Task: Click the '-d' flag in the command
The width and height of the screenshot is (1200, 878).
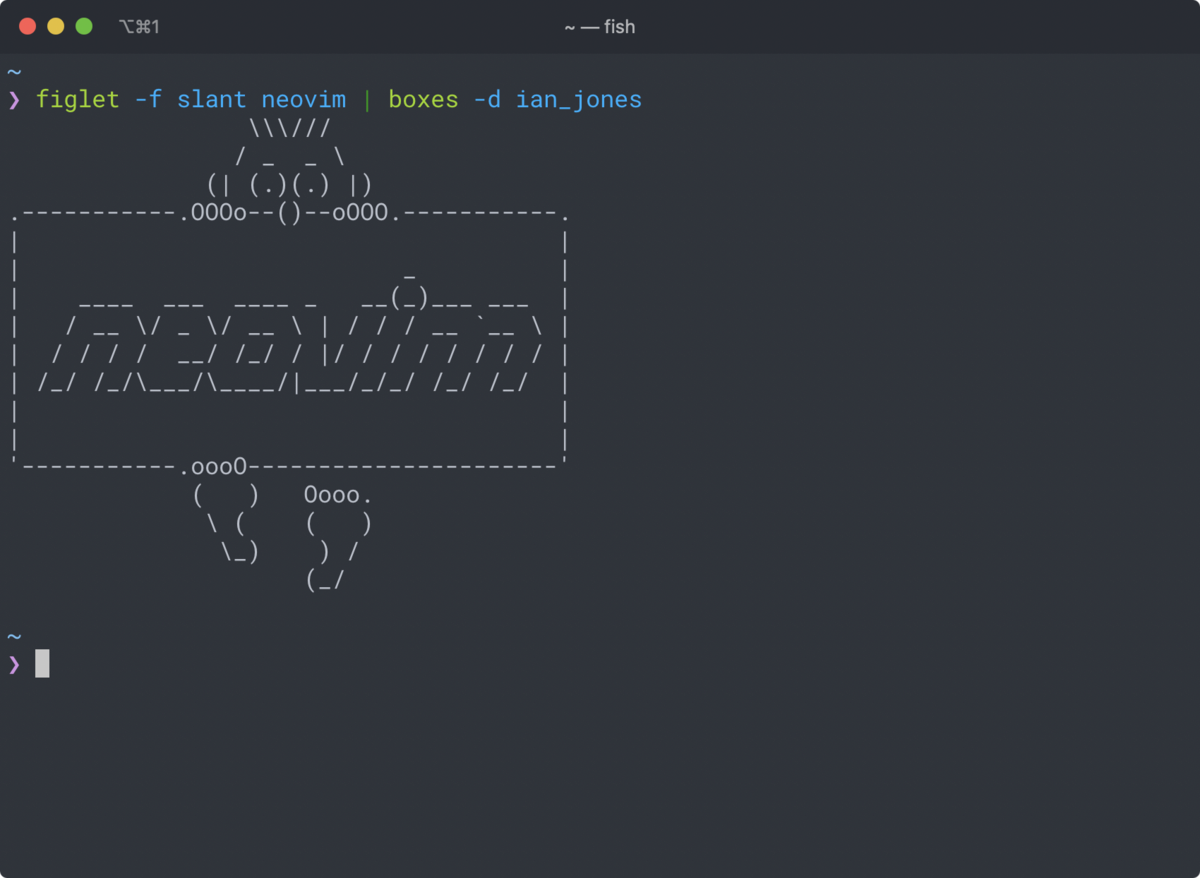Action: tap(487, 100)
